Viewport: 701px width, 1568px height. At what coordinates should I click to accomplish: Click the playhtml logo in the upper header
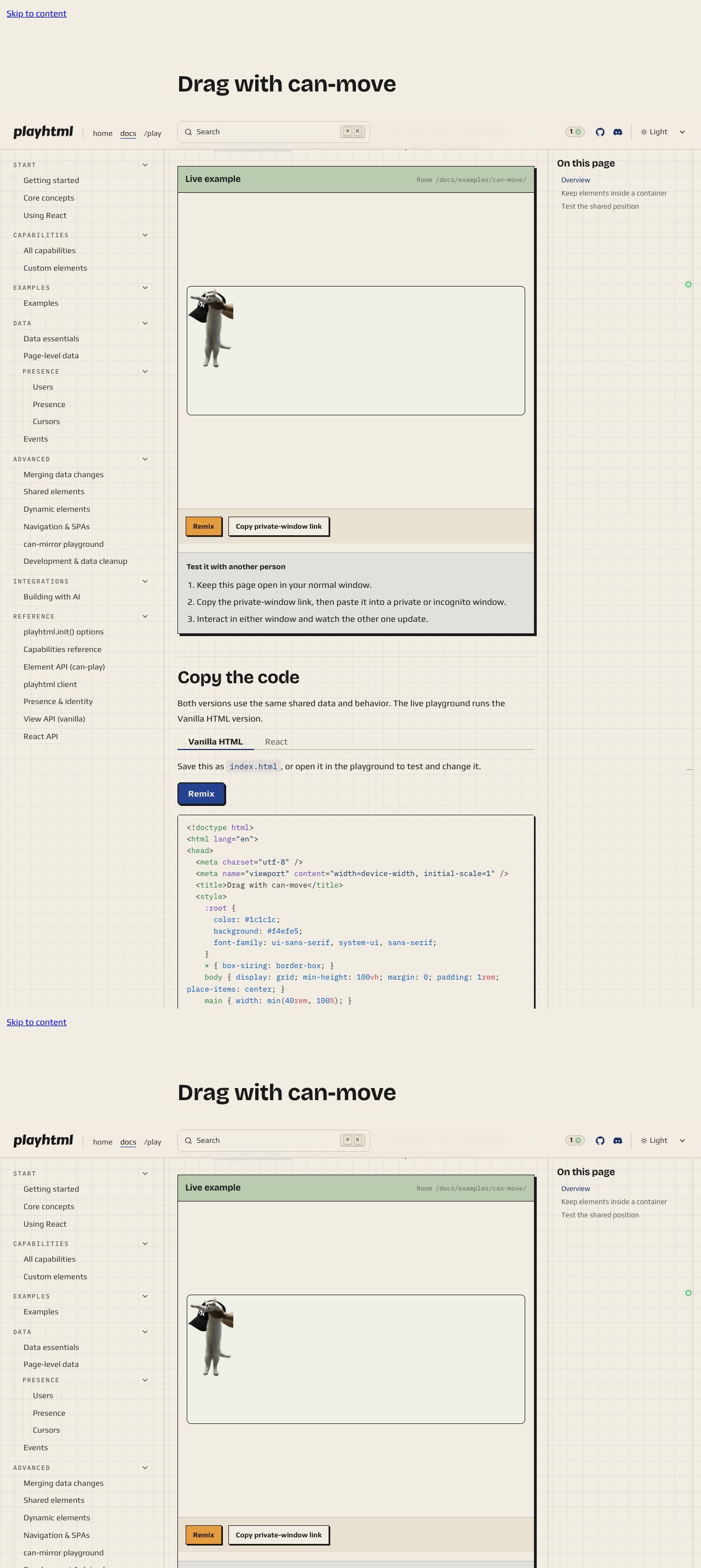click(x=43, y=132)
